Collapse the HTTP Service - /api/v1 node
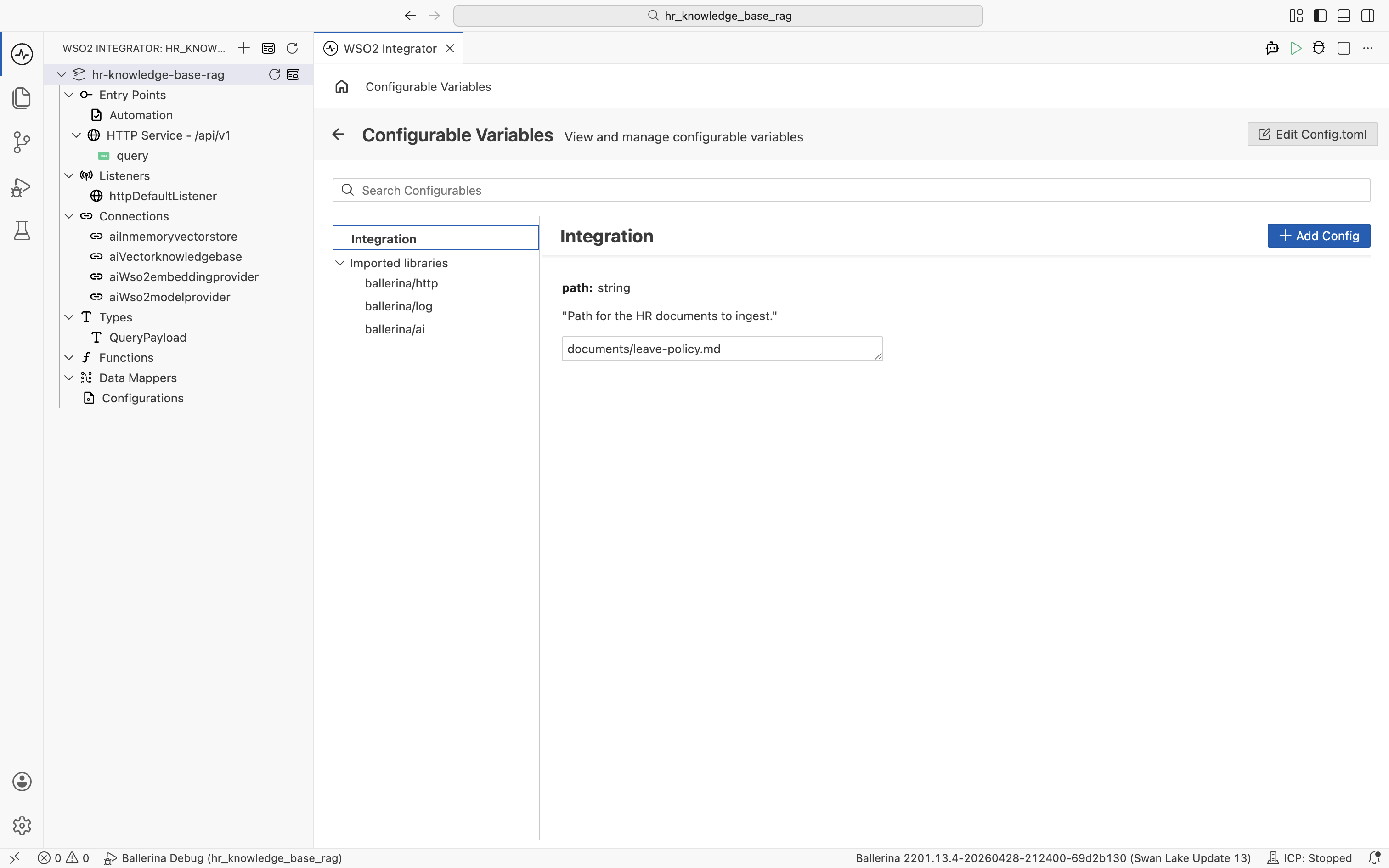Image resolution: width=1389 pixels, height=868 pixels. [x=76, y=135]
